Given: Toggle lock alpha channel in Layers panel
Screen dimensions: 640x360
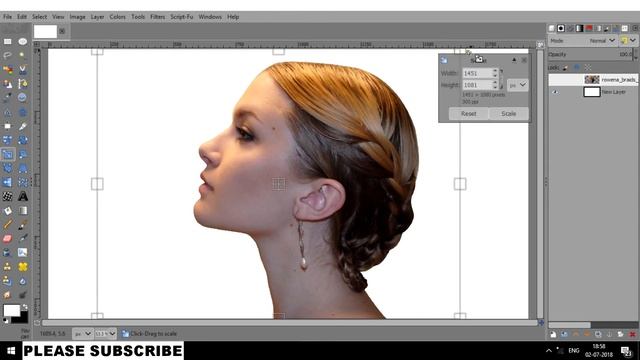Looking at the screenshot, I should click(588, 68).
